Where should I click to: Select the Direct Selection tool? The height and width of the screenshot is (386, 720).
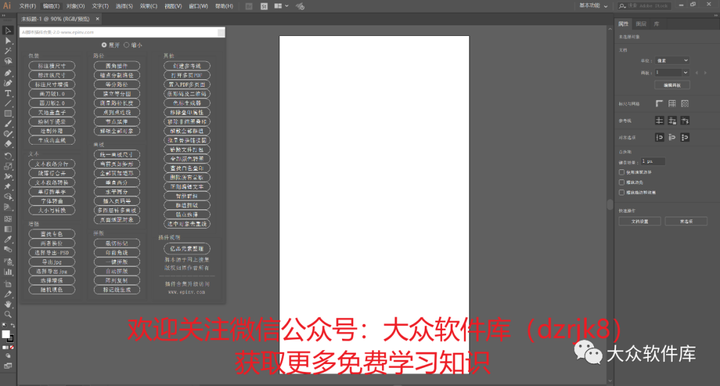8,41
